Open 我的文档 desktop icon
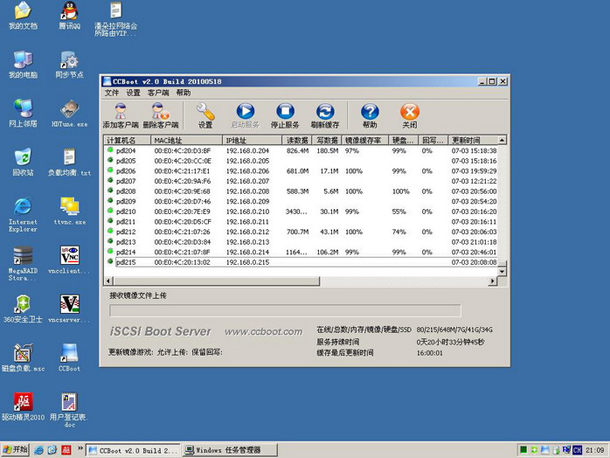The height and width of the screenshot is (458, 610). pos(23,16)
